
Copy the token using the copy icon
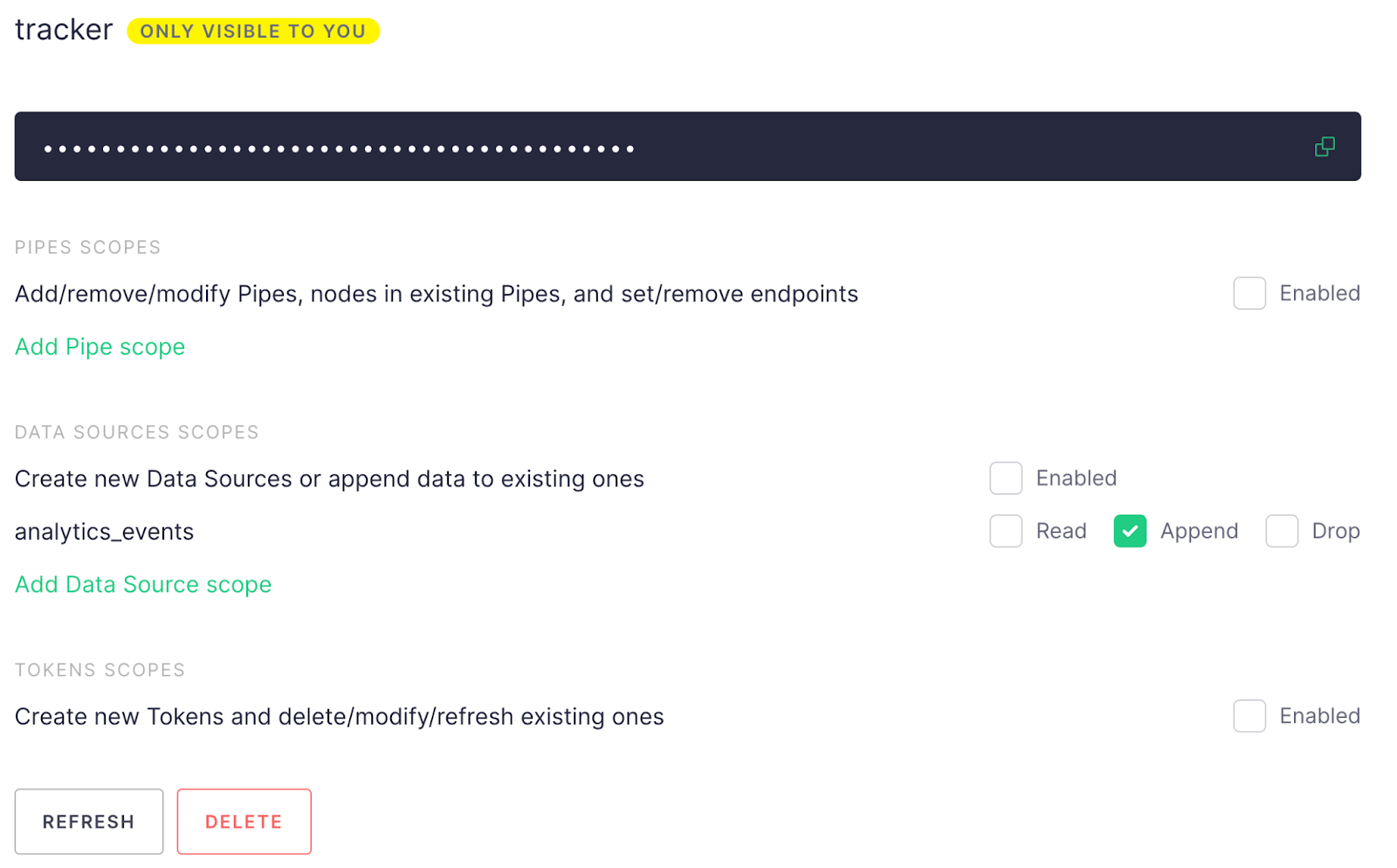click(x=1324, y=147)
